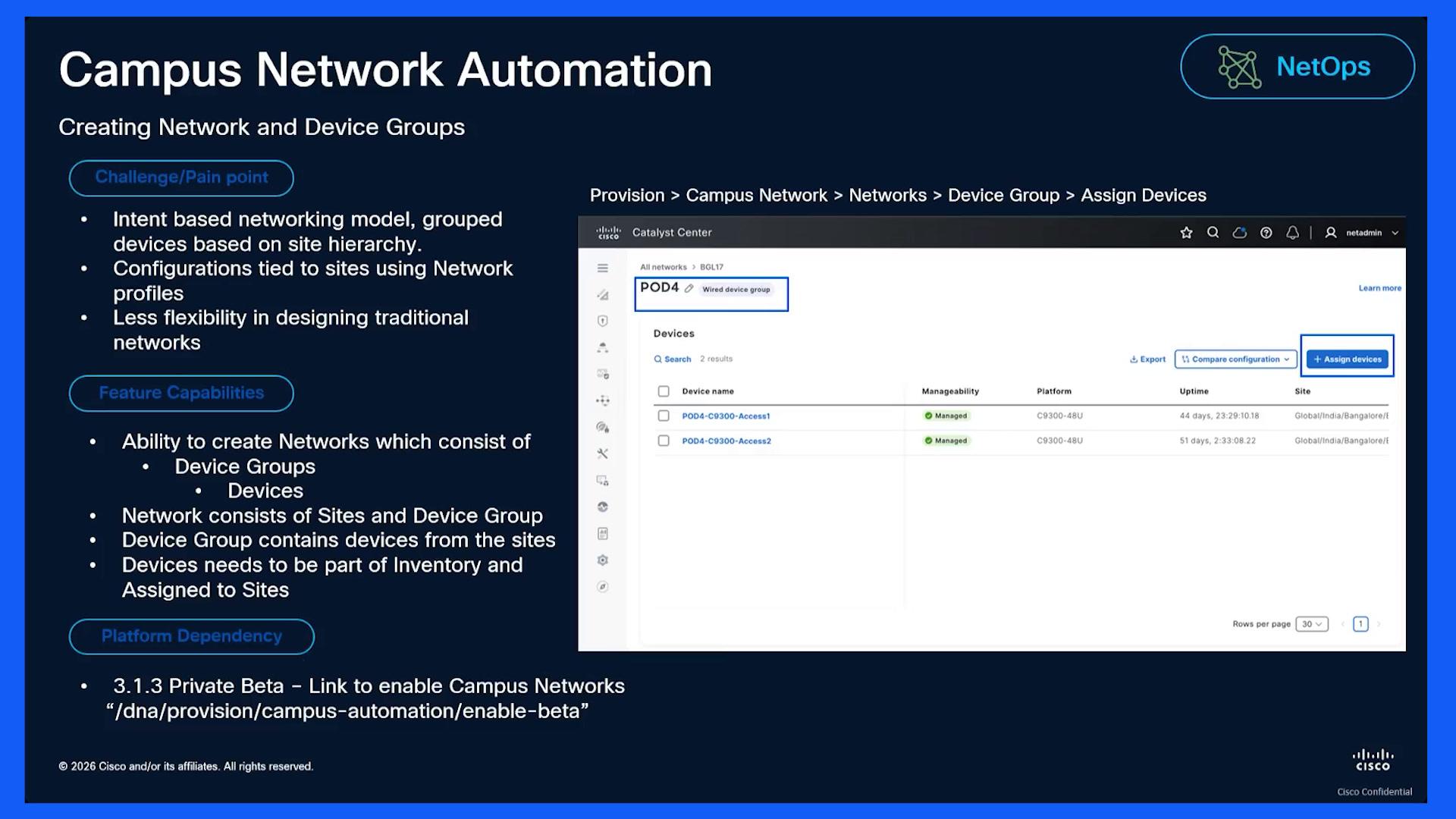
Task: Open the POD4-C9300-Access1 device link
Action: pyautogui.click(x=726, y=416)
